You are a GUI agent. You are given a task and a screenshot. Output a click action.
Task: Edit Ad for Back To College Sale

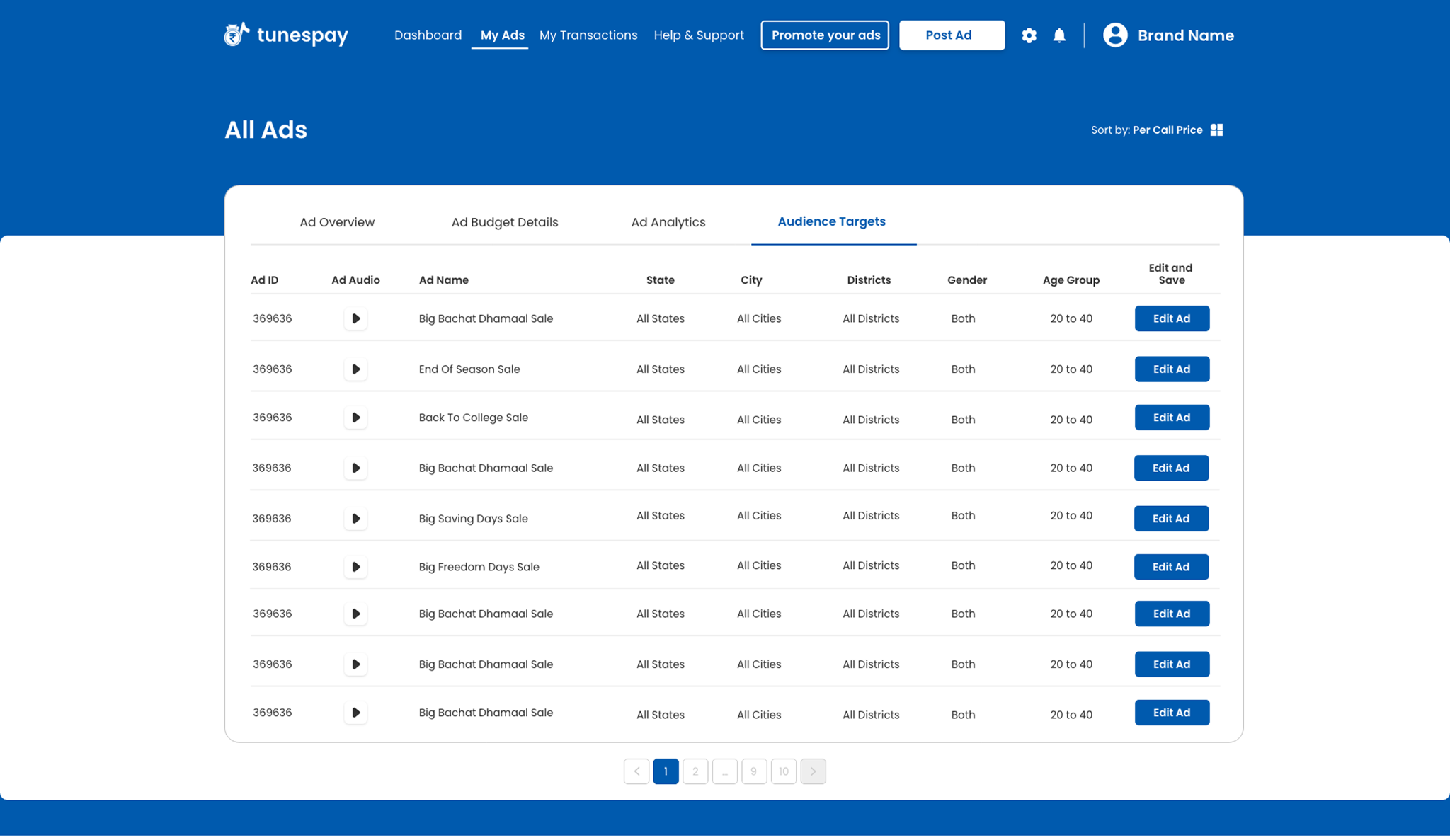[x=1172, y=418]
